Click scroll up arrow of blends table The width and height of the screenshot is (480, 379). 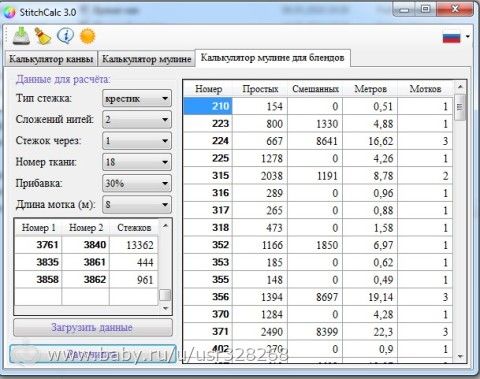[x=165, y=226]
